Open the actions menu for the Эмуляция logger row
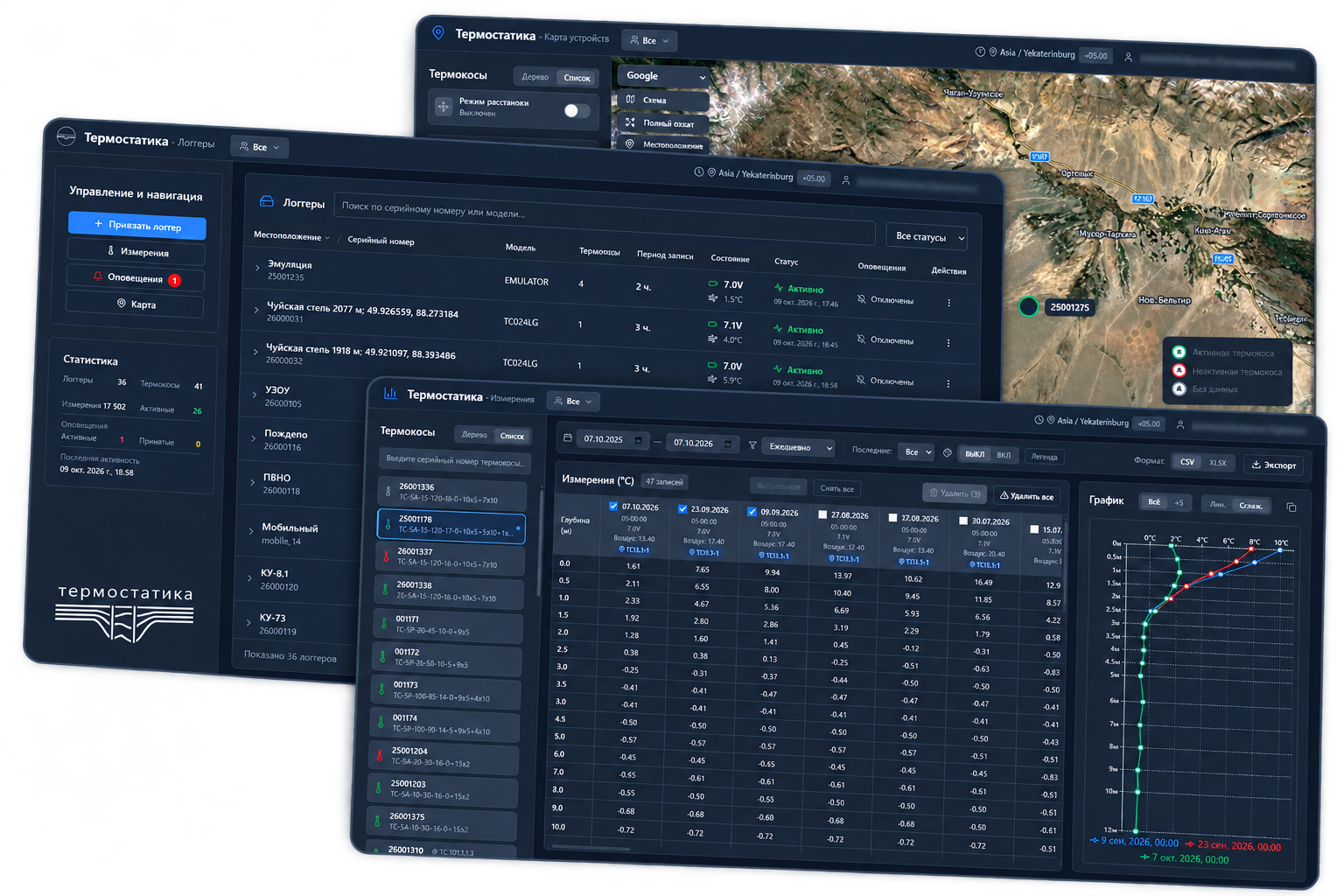 [949, 303]
